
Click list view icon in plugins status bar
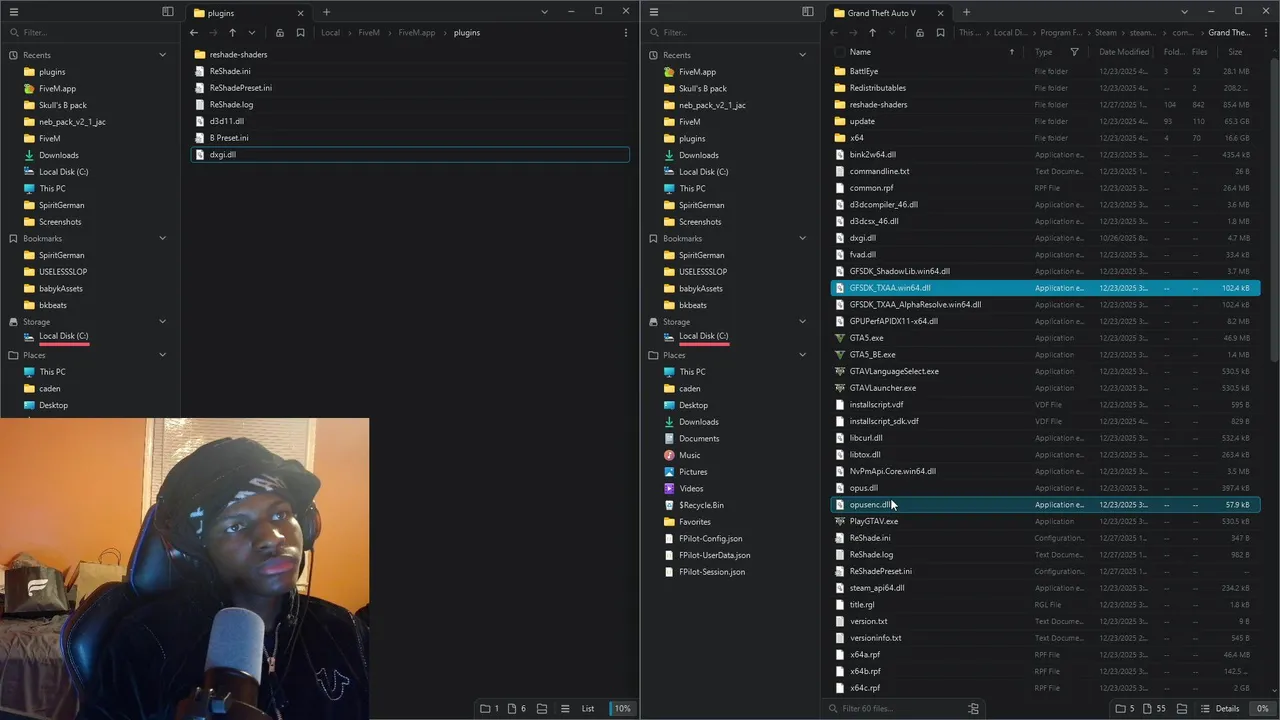click(x=565, y=709)
